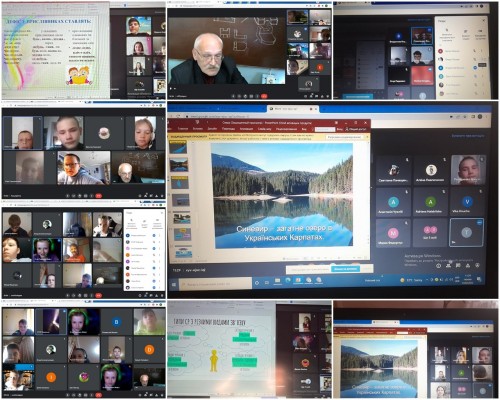
Task: Select third slide thumbnail with yellow title
Action: pos(180,182)
